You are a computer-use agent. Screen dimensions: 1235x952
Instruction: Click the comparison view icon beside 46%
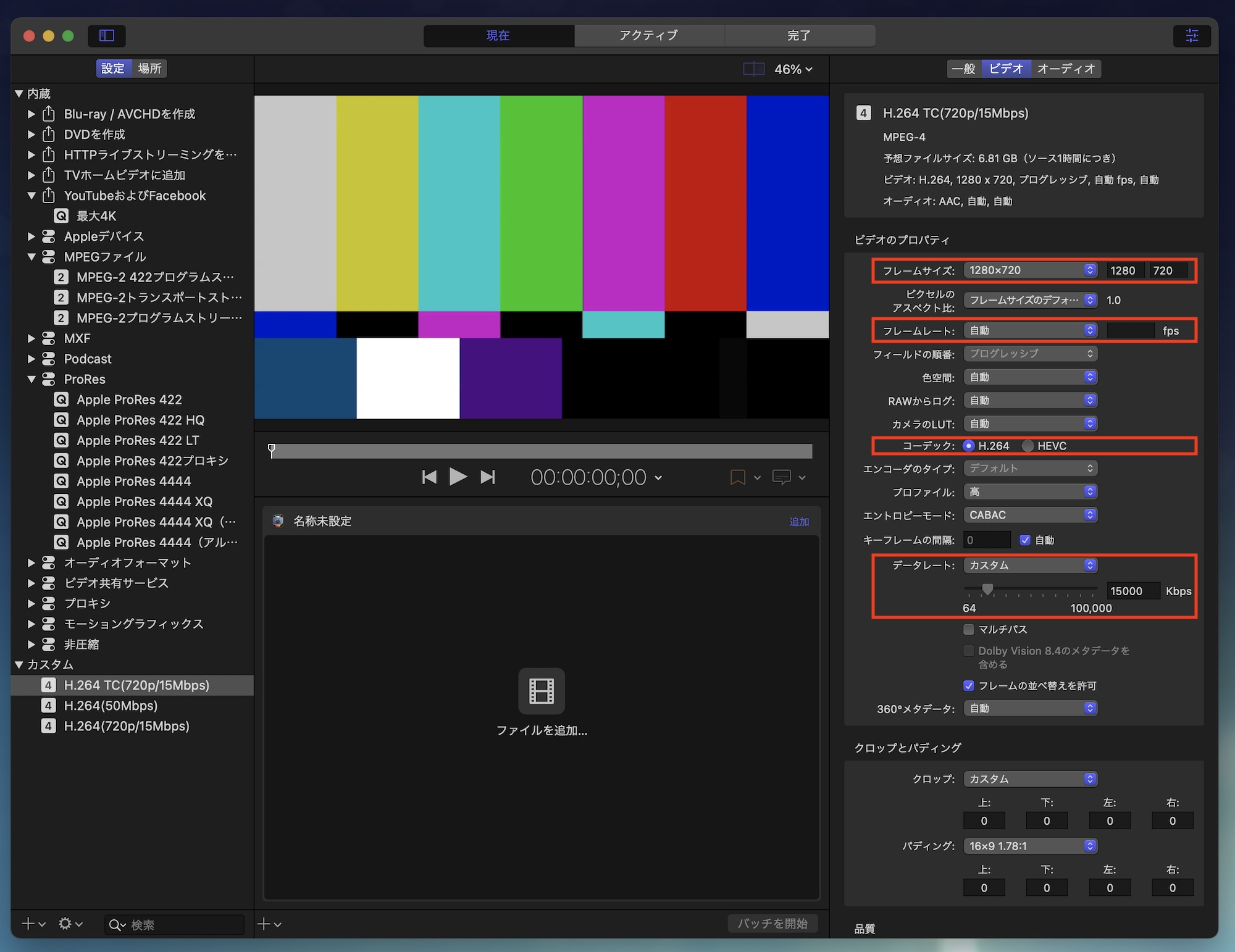pos(753,69)
